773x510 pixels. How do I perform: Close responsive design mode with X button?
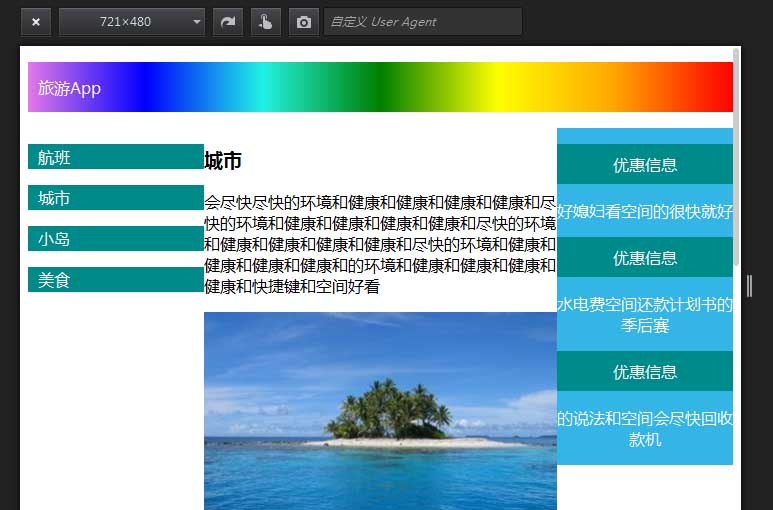point(35,22)
